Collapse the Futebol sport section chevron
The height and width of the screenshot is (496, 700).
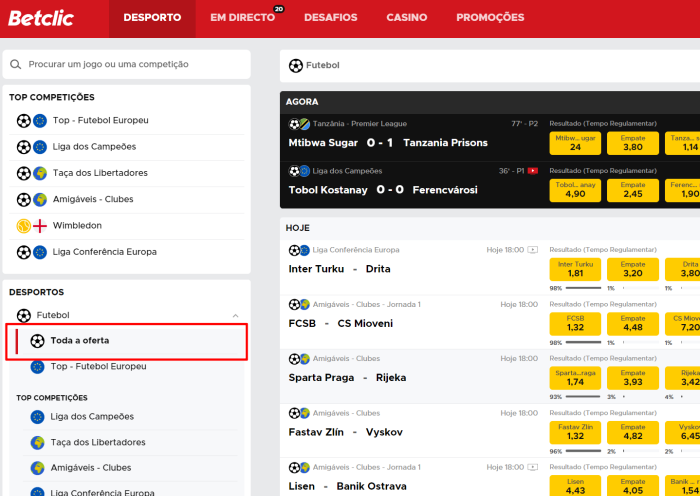pos(235,316)
